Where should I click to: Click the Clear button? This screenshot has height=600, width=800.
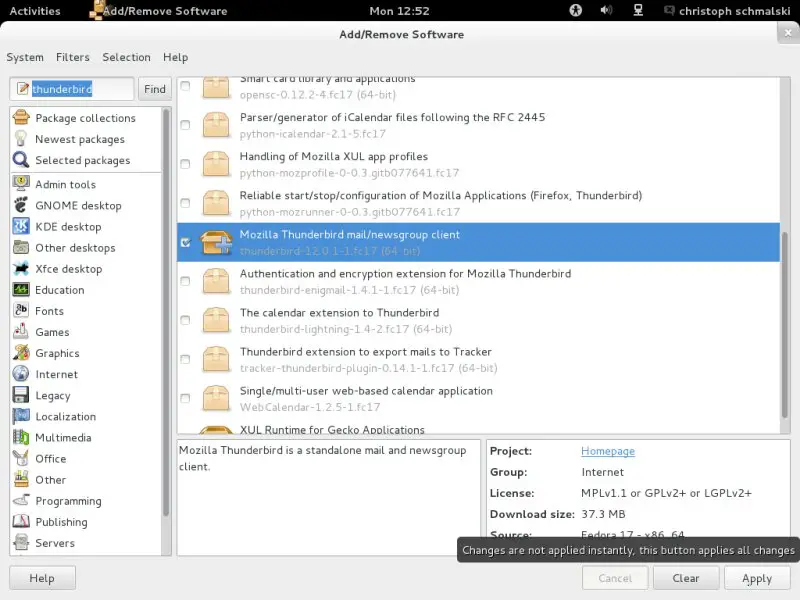686,578
